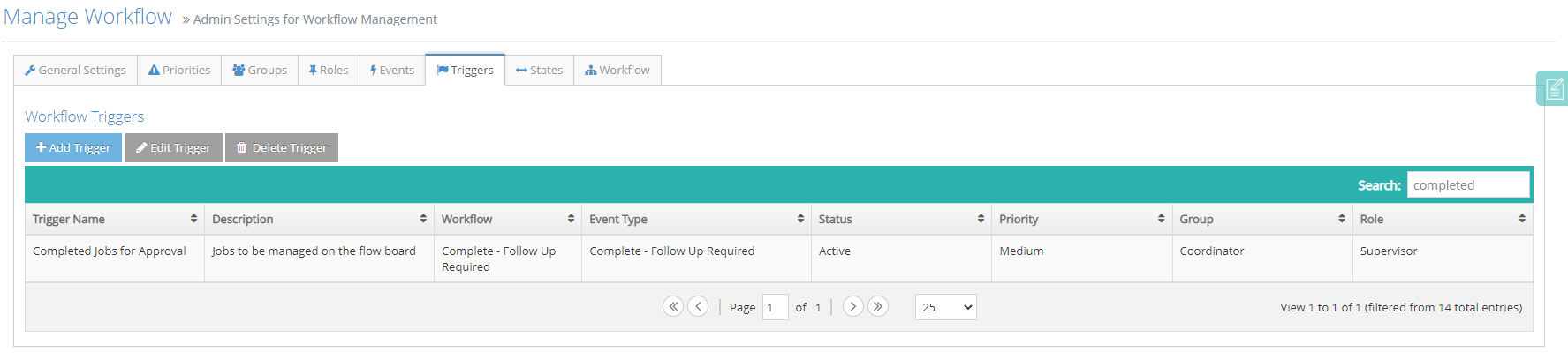Focus the Search input field
Image resolution: width=1568 pixels, height=360 pixels.
tap(1468, 184)
